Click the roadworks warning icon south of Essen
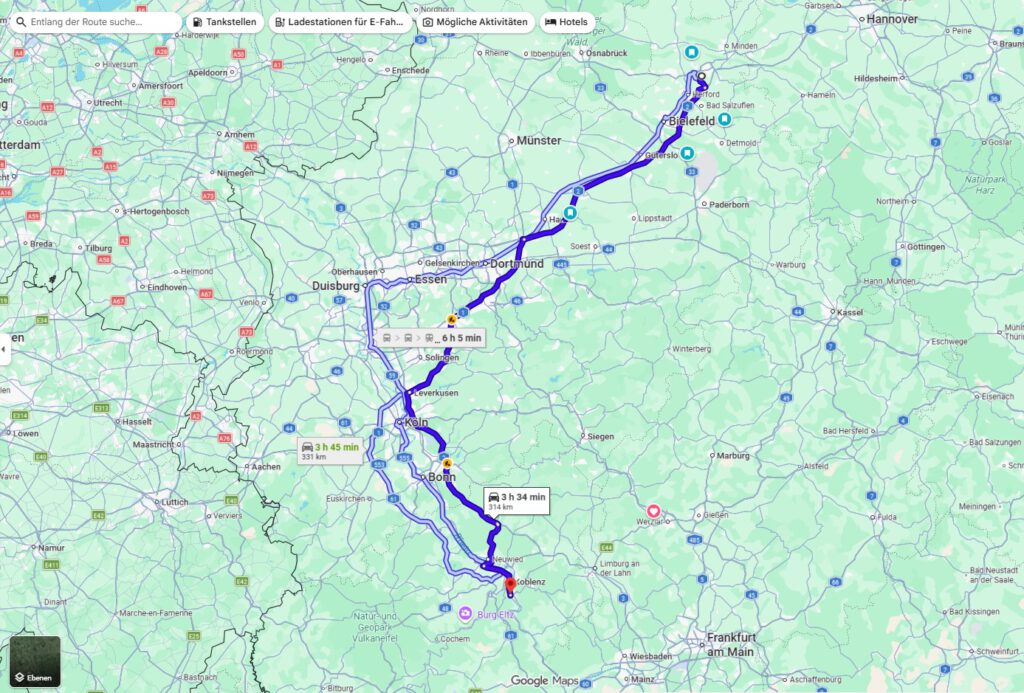This screenshot has width=1024, height=693. pos(451,319)
